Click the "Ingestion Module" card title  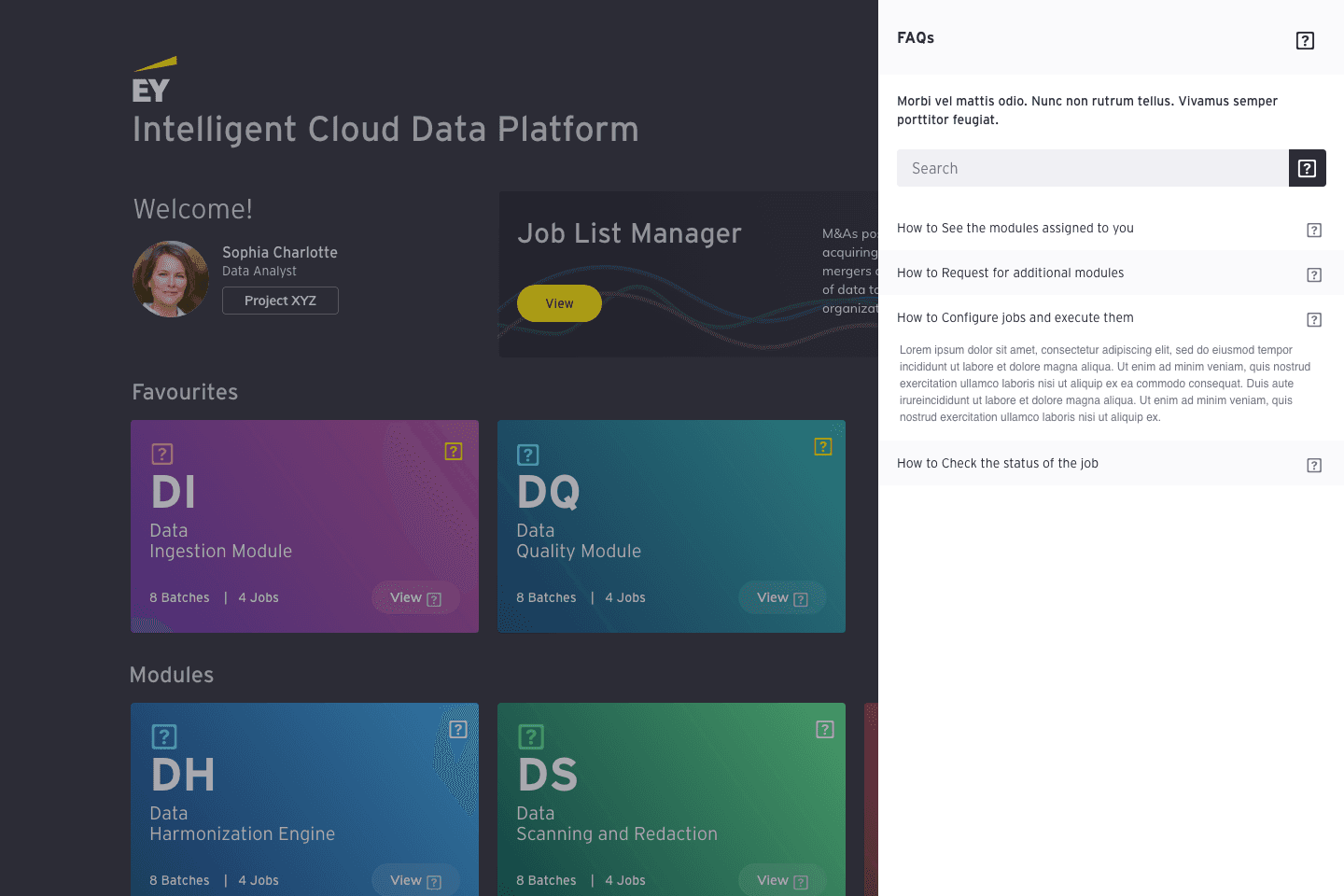[x=221, y=552]
